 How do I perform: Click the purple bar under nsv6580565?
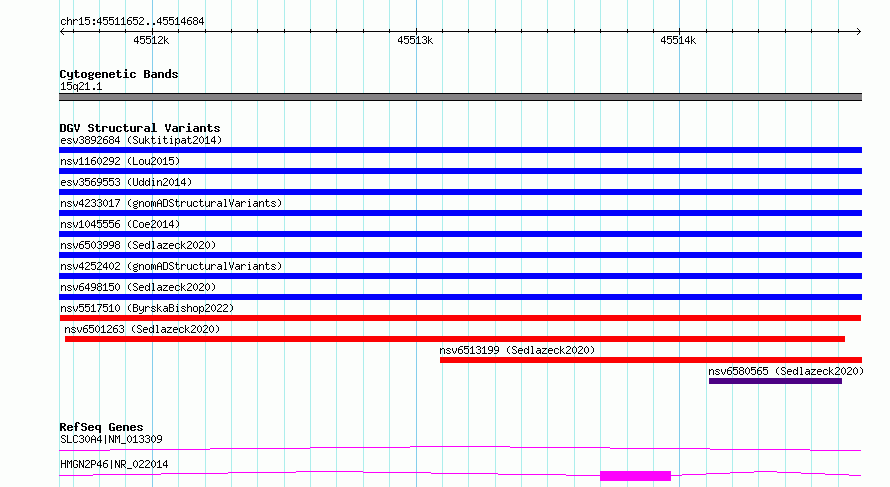pos(775,381)
